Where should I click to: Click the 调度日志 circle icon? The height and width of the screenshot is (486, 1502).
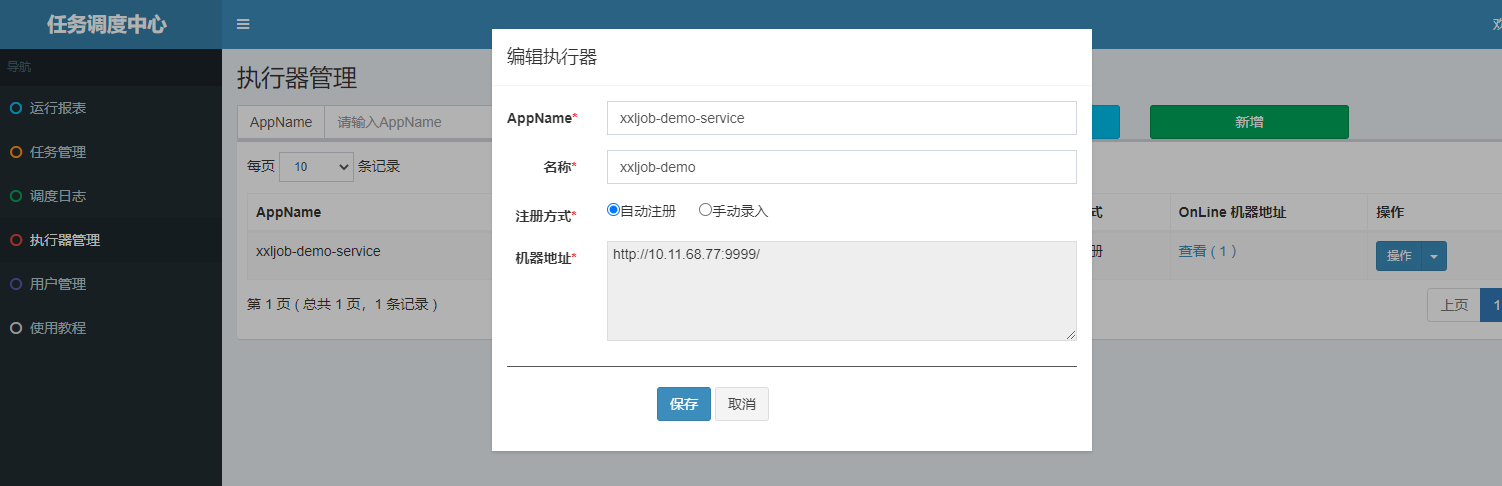coord(15,196)
